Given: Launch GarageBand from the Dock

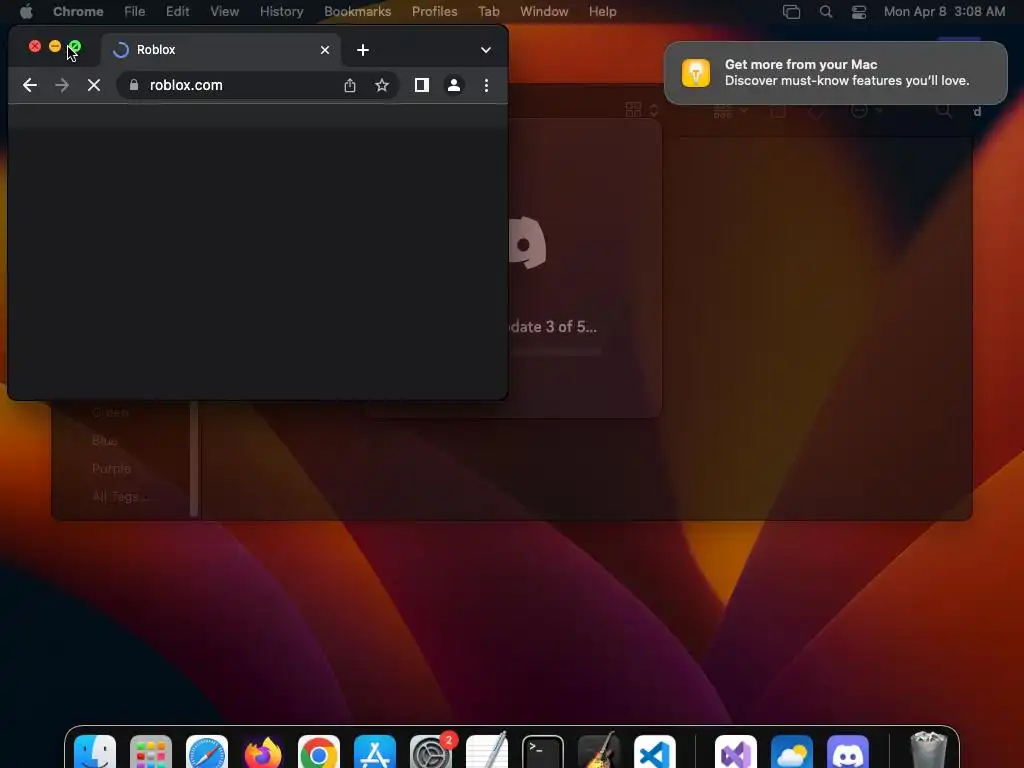Looking at the screenshot, I should (x=599, y=752).
